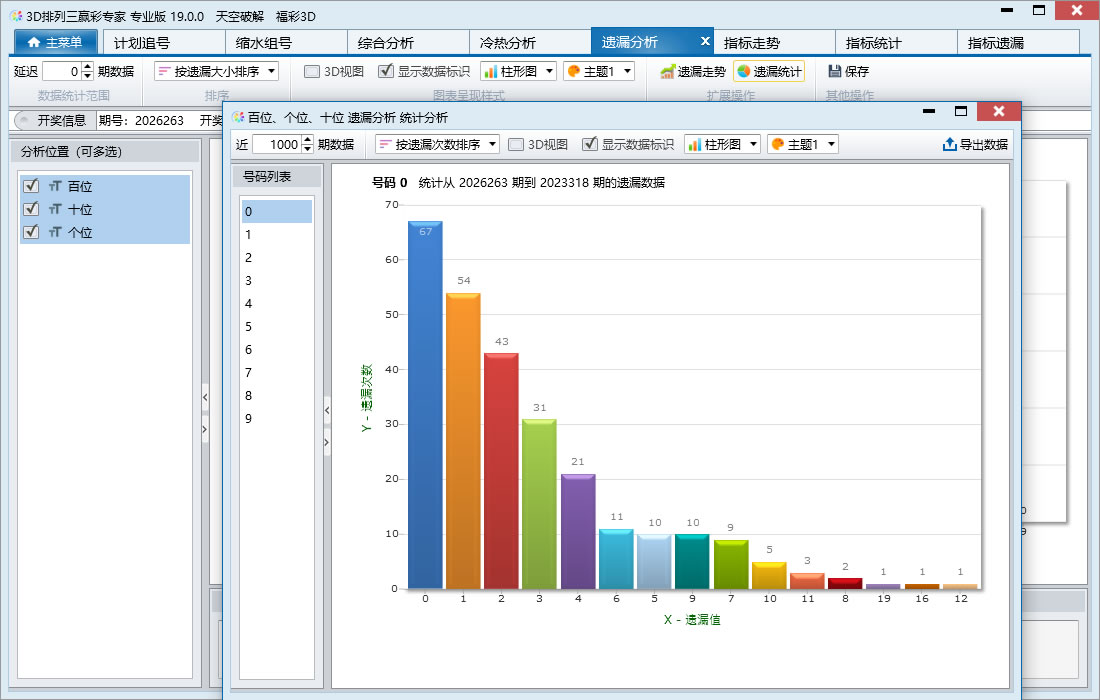
Task: Increase 近 1000 期 spinner up arrow
Action: (x=307, y=140)
